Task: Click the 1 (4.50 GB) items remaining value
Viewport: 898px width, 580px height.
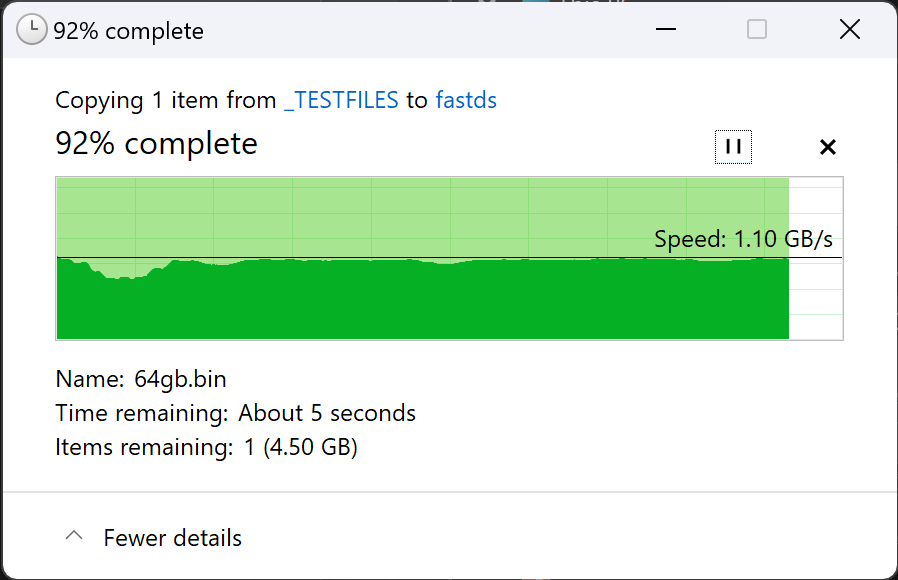Action: point(300,447)
